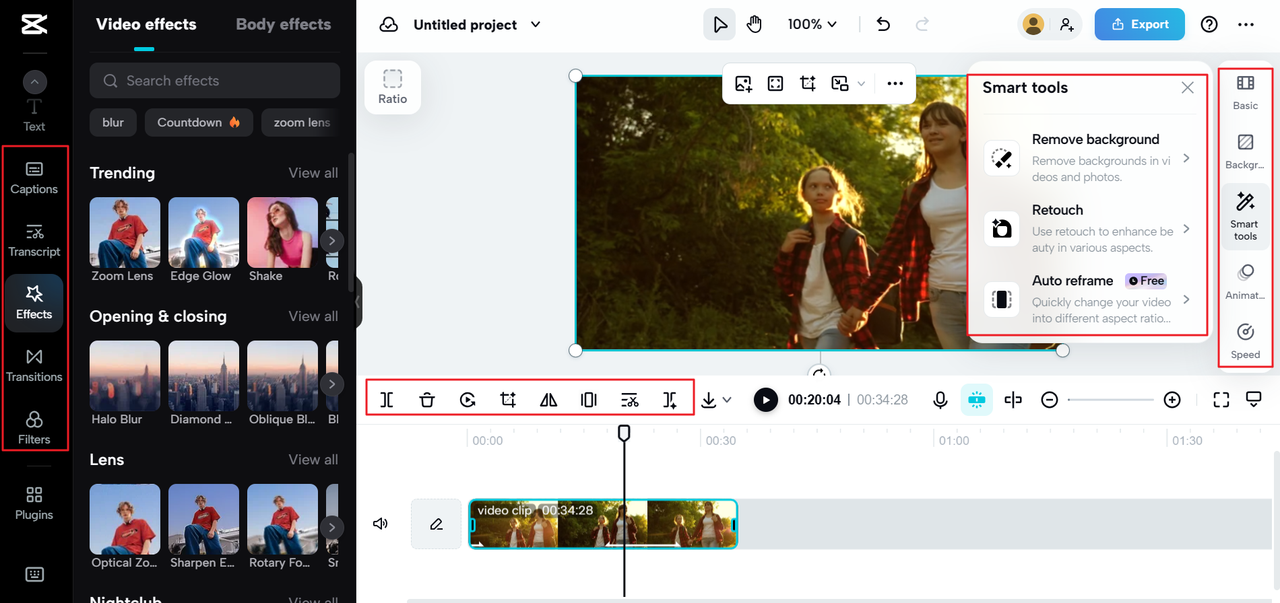Select the hand pan tool
This screenshot has height=603, width=1280.
(754, 24)
